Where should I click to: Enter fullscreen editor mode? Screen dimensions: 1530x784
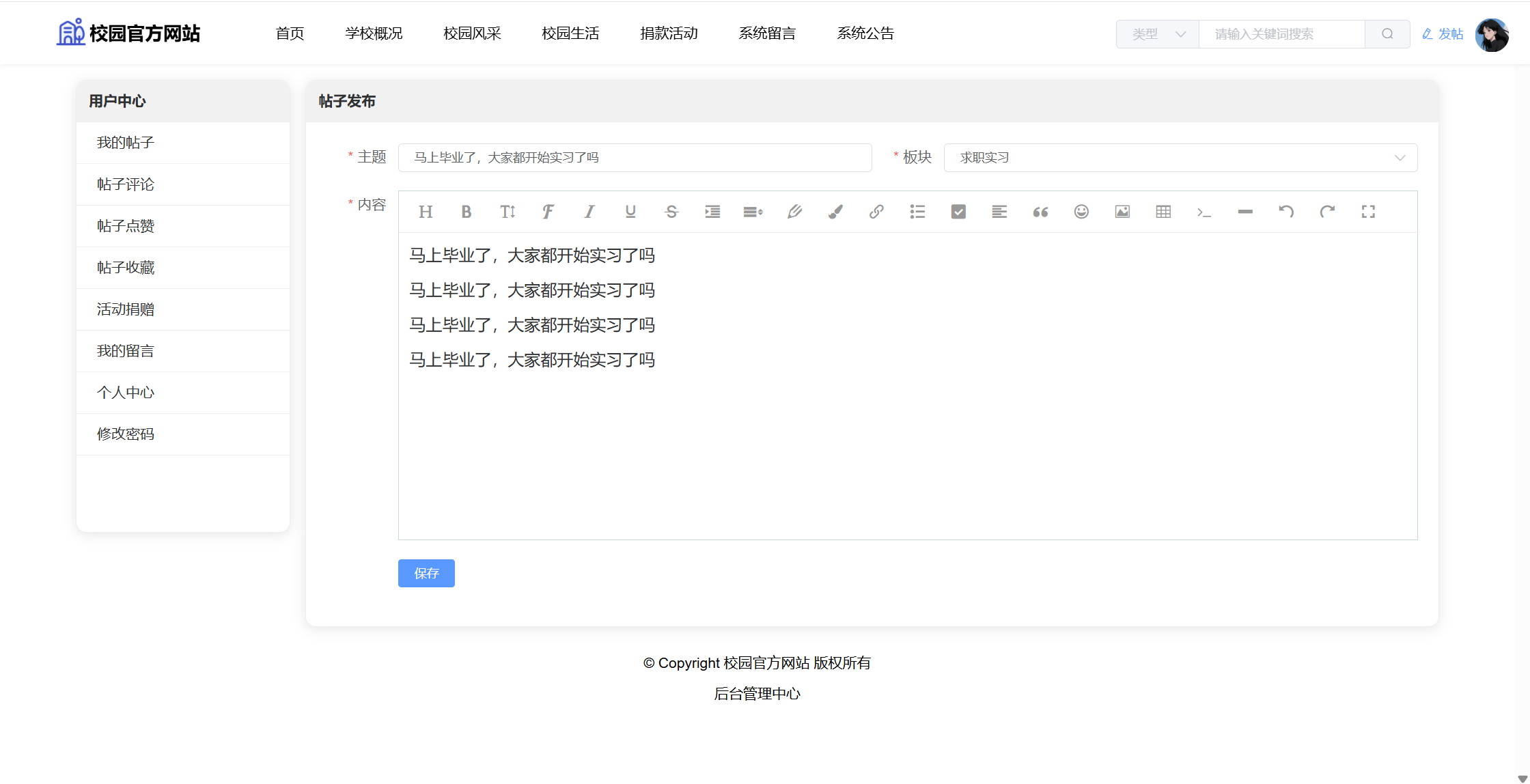click(x=1368, y=212)
